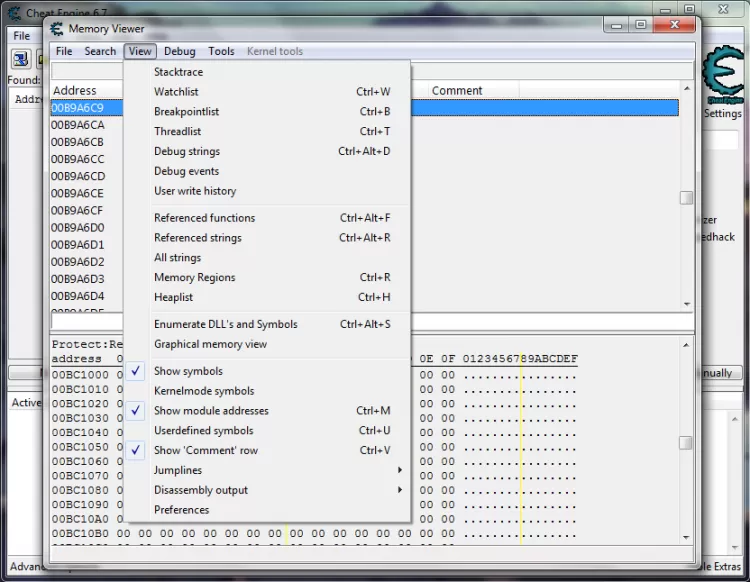Viewport: 750px width, 582px height.
Task: Open the Debug menu
Action: (x=180, y=51)
